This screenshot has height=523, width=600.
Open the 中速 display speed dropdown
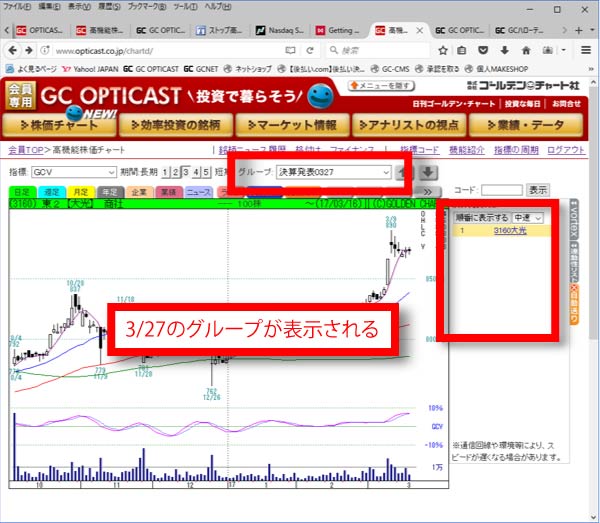coord(528,218)
